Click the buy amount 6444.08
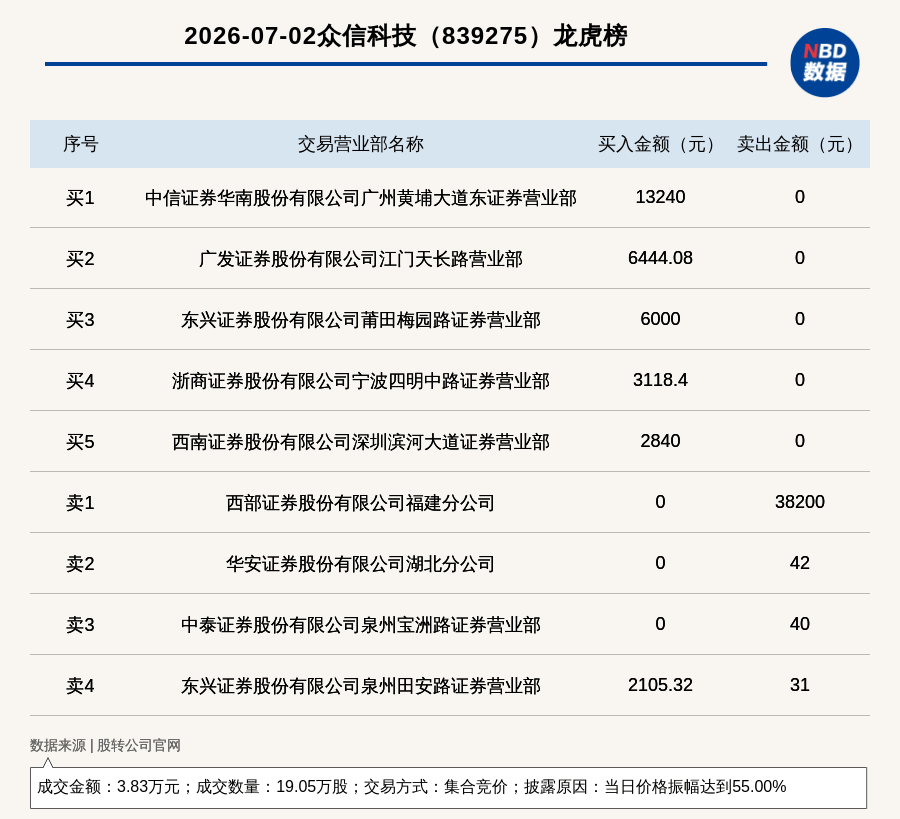This screenshot has width=900, height=819. (x=660, y=258)
